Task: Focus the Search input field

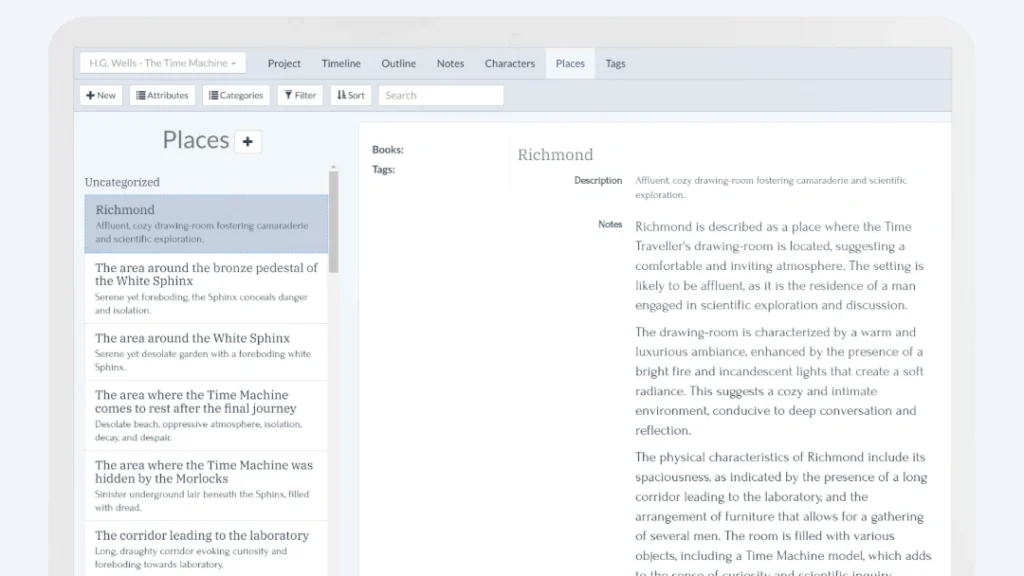Action: (441, 95)
